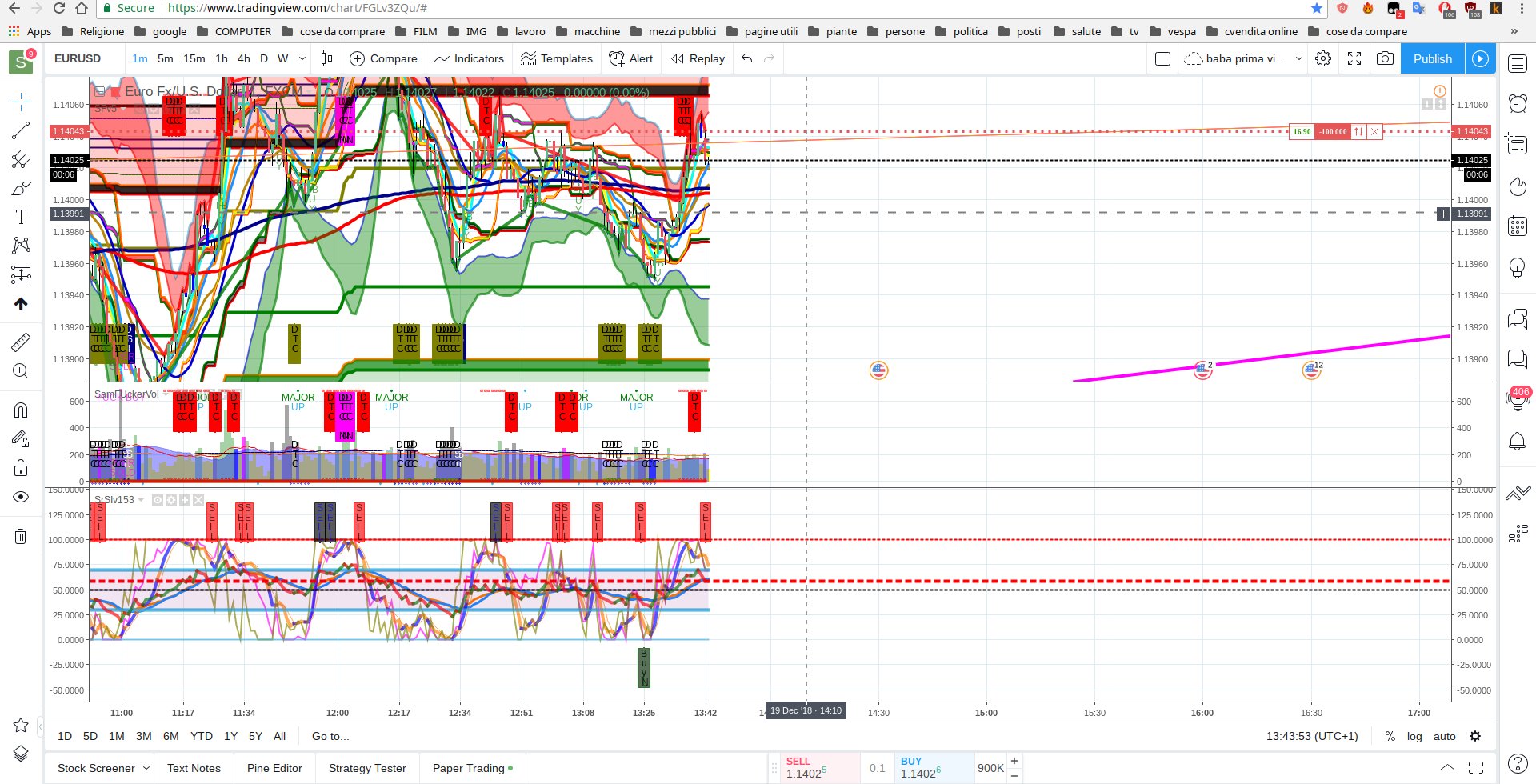The width and height of the screenshot is (1536, 784).
Task: Open the select layout square icon
Action: point(1163,58)
